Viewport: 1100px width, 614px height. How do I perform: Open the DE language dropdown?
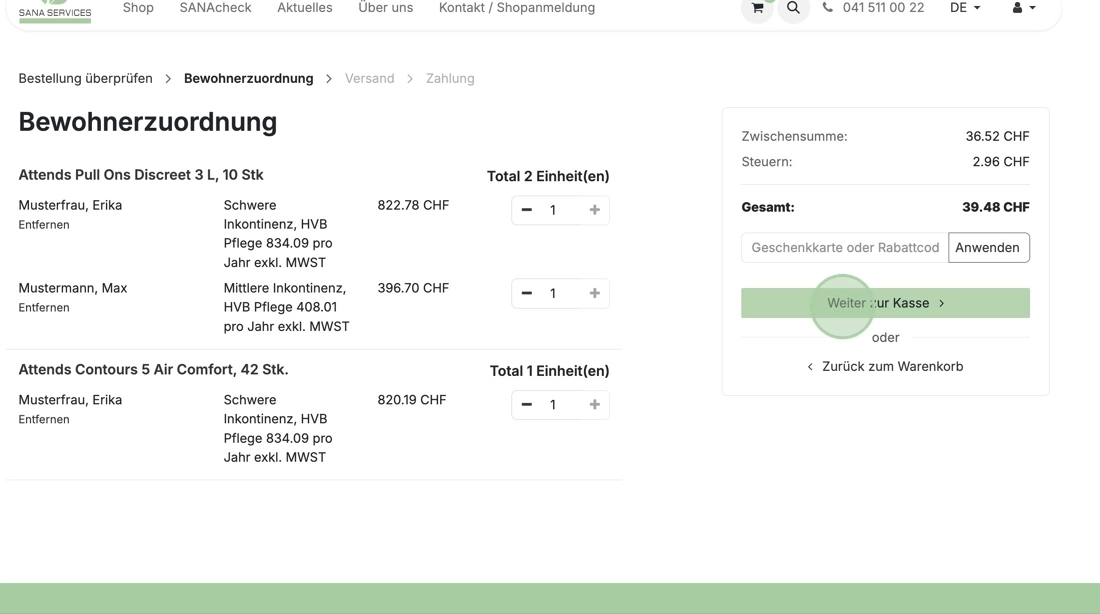(x=965, y=8)
